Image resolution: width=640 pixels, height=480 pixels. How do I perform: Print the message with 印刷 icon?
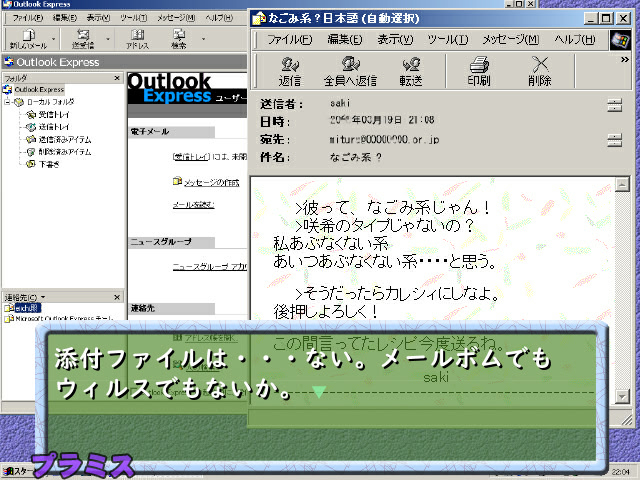(479, 69)
